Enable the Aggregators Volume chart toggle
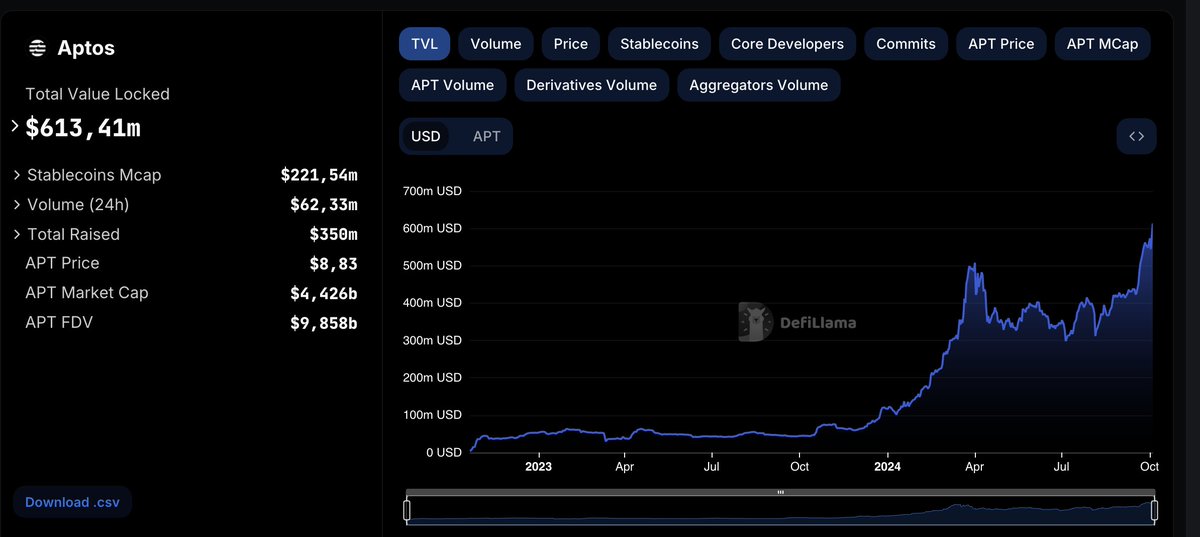Screen dimensions: 1200x537 click(759, 85)
